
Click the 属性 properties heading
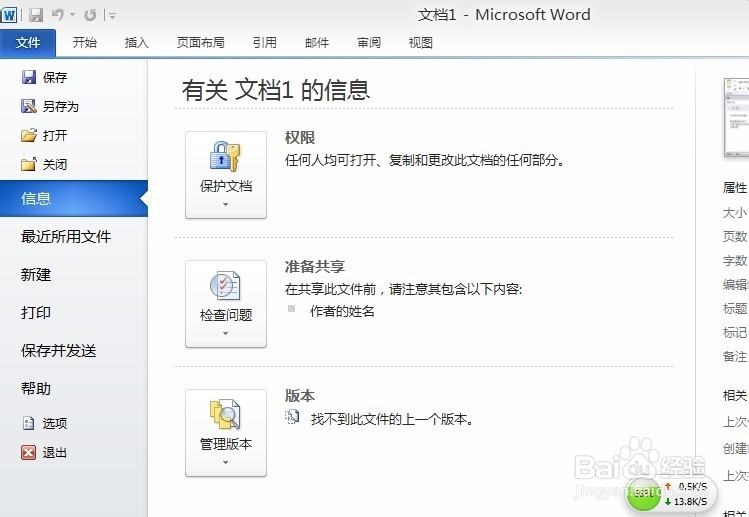[735, 187]
